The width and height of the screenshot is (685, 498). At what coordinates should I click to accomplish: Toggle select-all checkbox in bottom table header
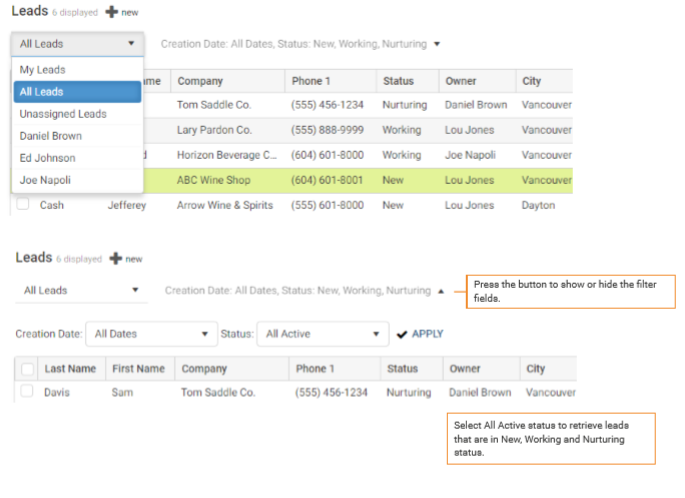[x=27, y=369]
